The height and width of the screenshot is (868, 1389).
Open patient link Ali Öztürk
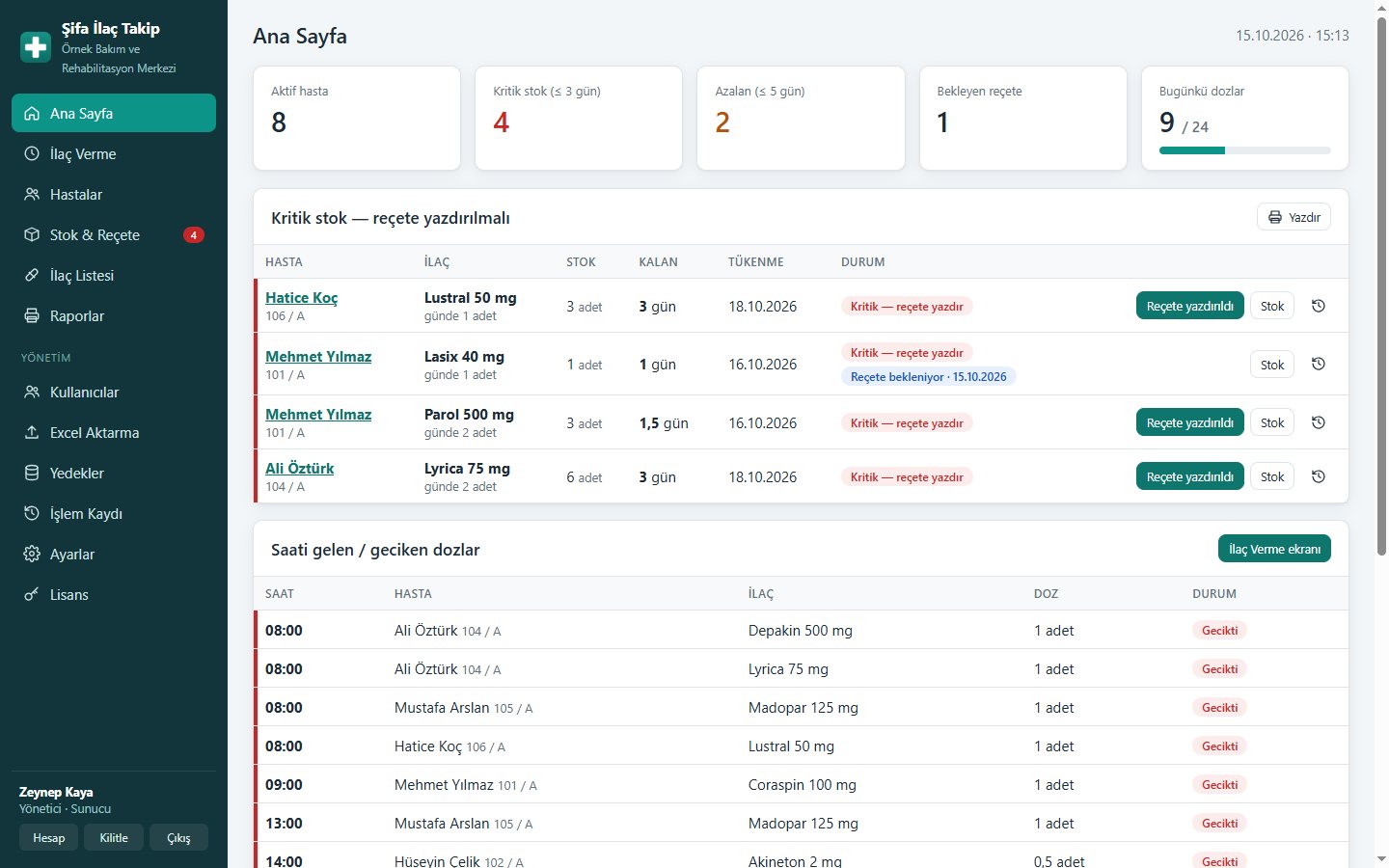click(300, 468)
